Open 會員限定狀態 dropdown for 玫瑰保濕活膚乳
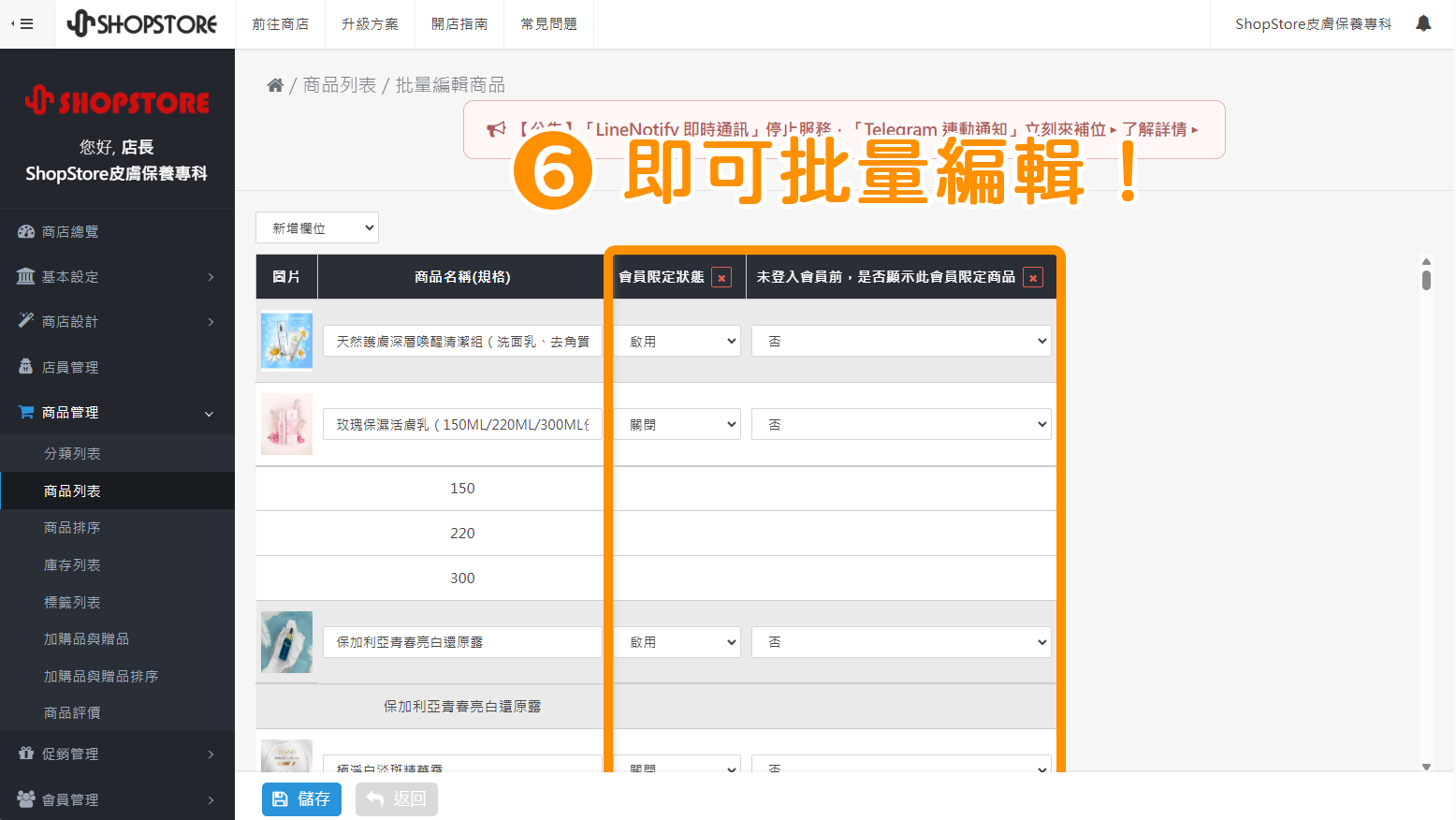 pos(677,424)
